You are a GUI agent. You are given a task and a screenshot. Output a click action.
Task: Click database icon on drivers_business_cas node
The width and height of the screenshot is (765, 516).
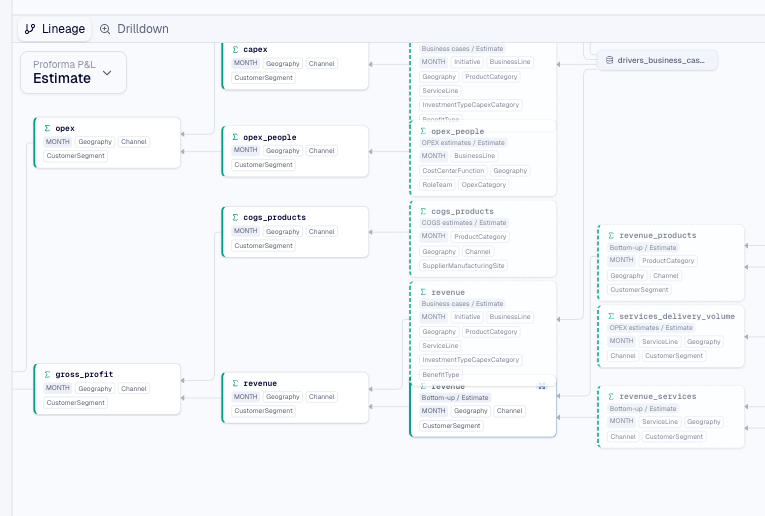pos(610,60)
